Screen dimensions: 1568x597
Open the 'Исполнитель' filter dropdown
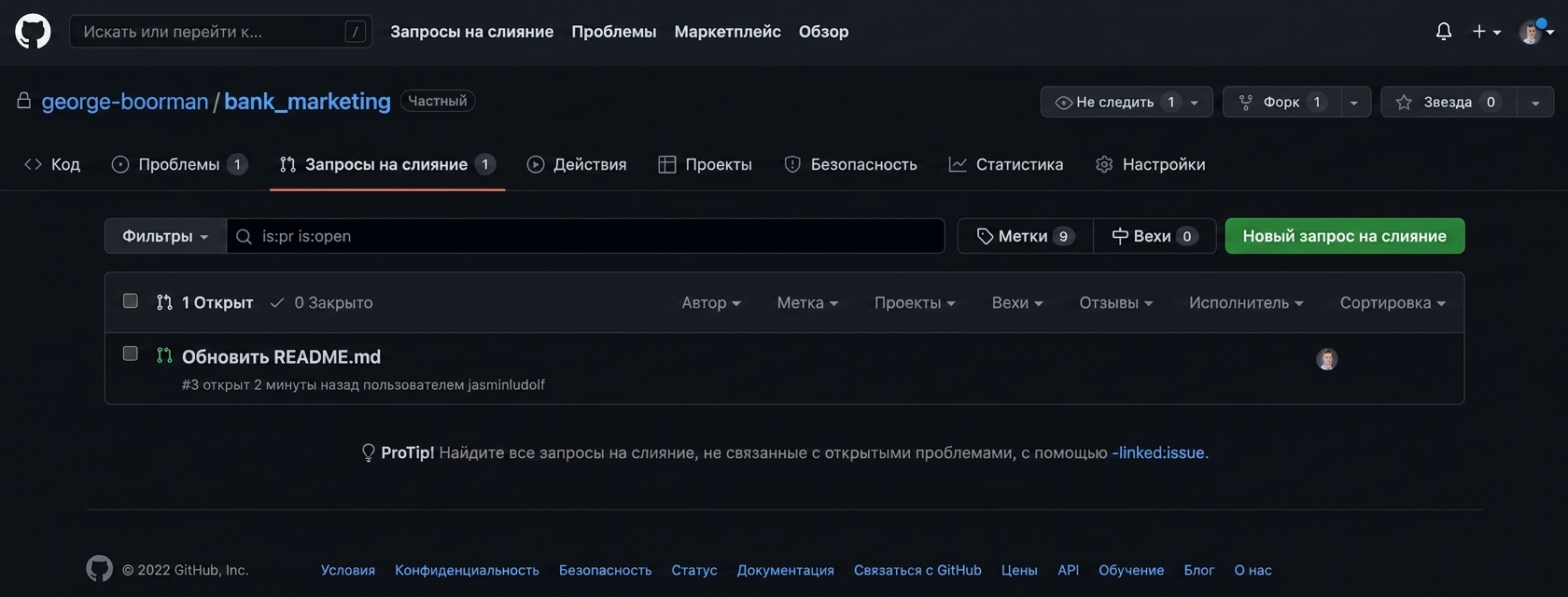[1246, 302]
